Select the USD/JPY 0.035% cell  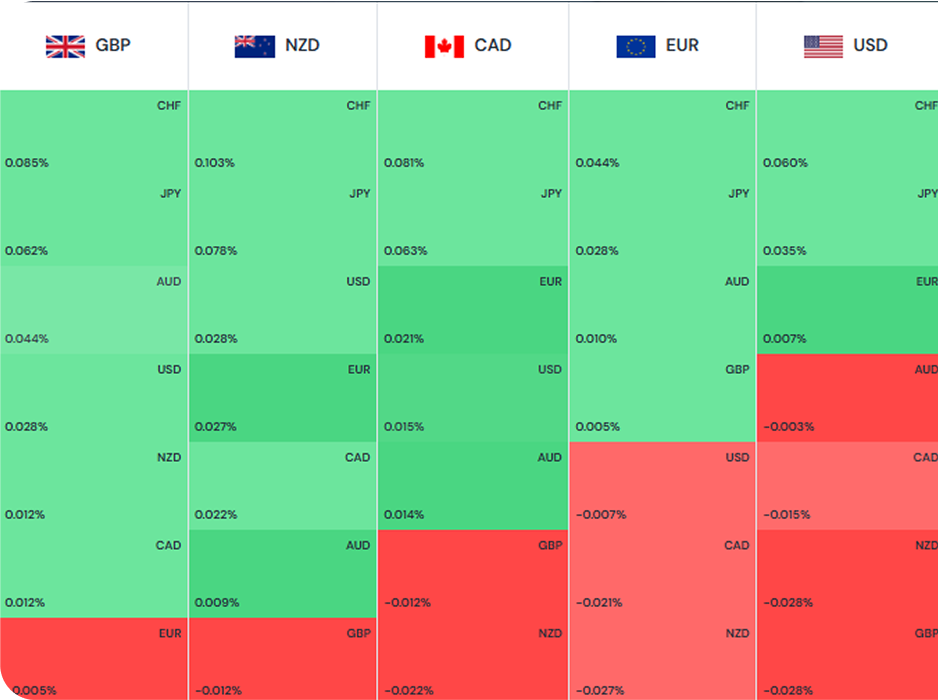(x=847, y=222)
